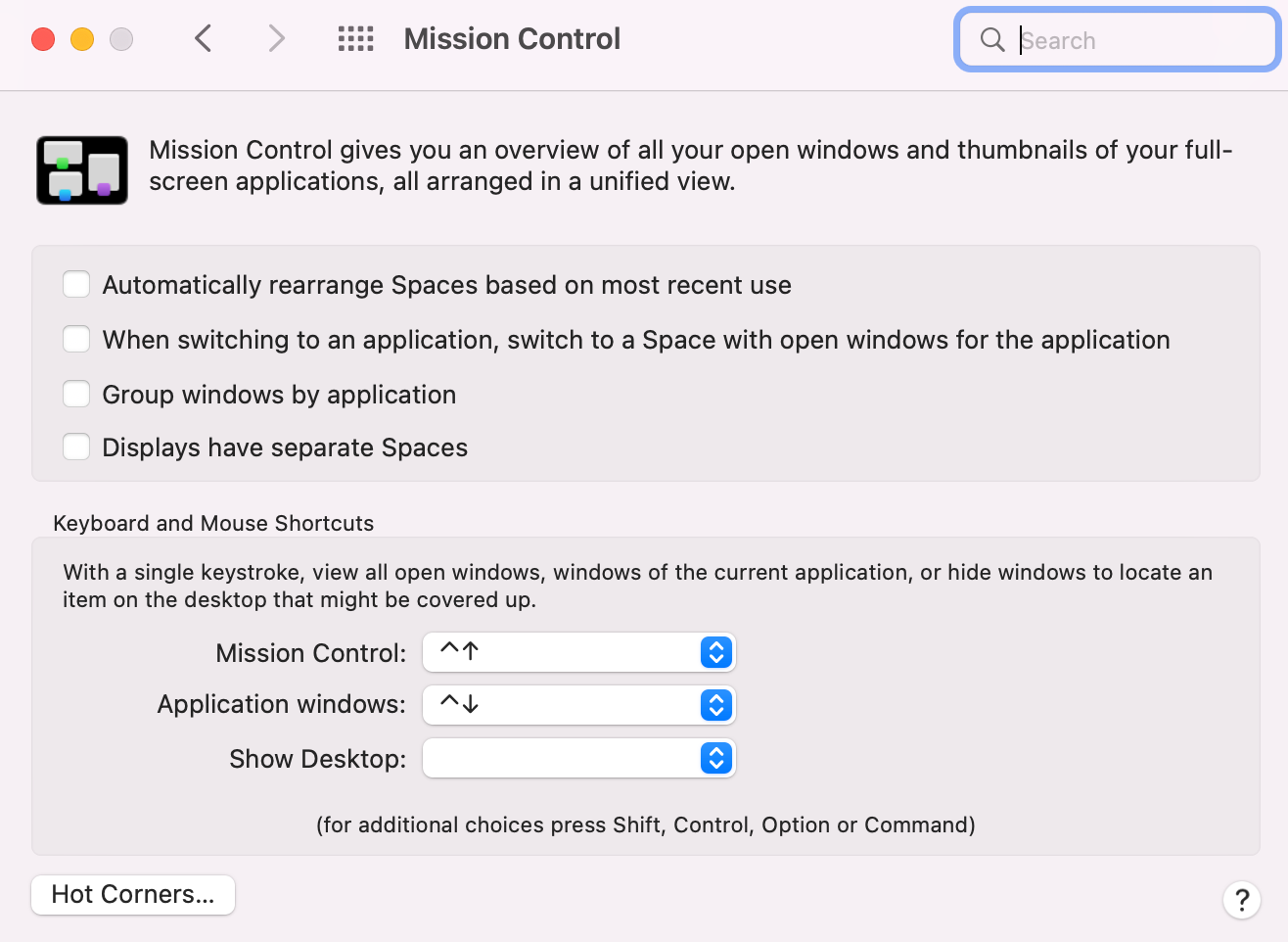Screen dimensions: 1288x942
Task: Open the Application windows shortcut dropdown
Action: [578, 705]
